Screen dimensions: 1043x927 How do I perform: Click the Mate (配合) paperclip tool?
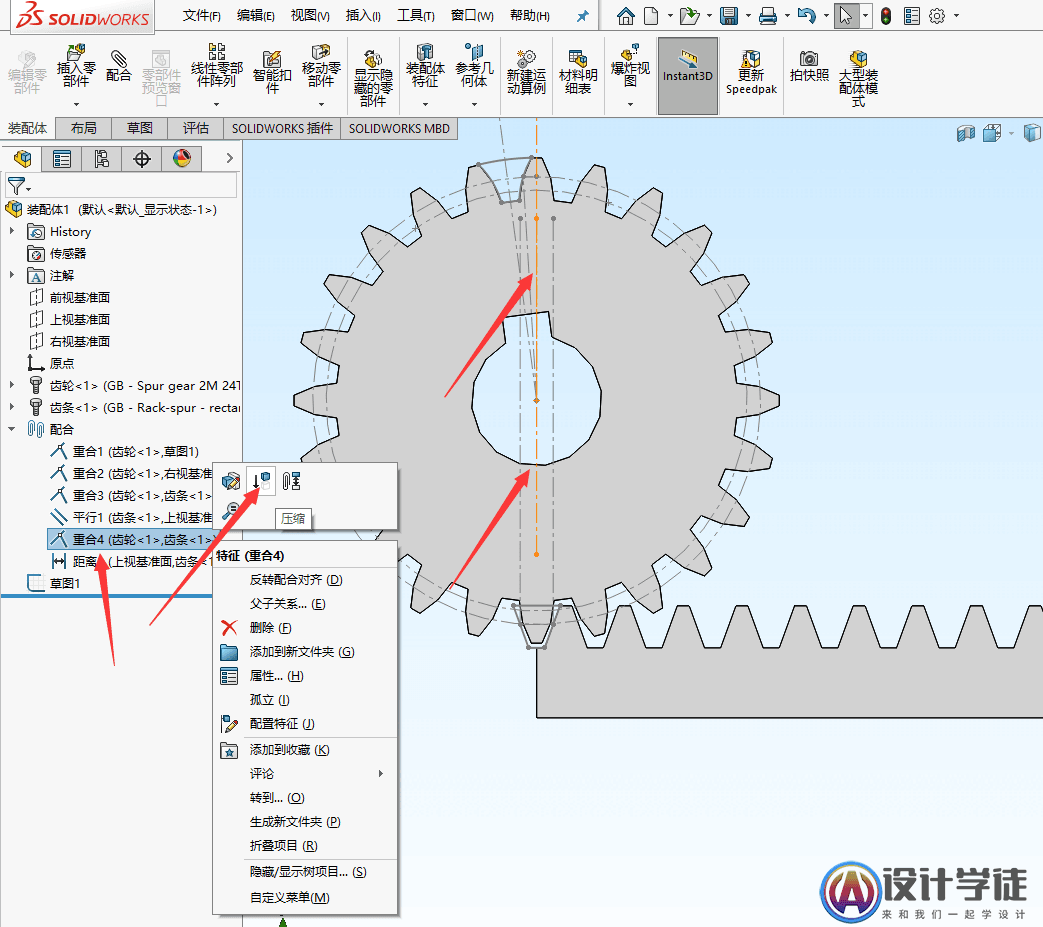tap(118, 66)
